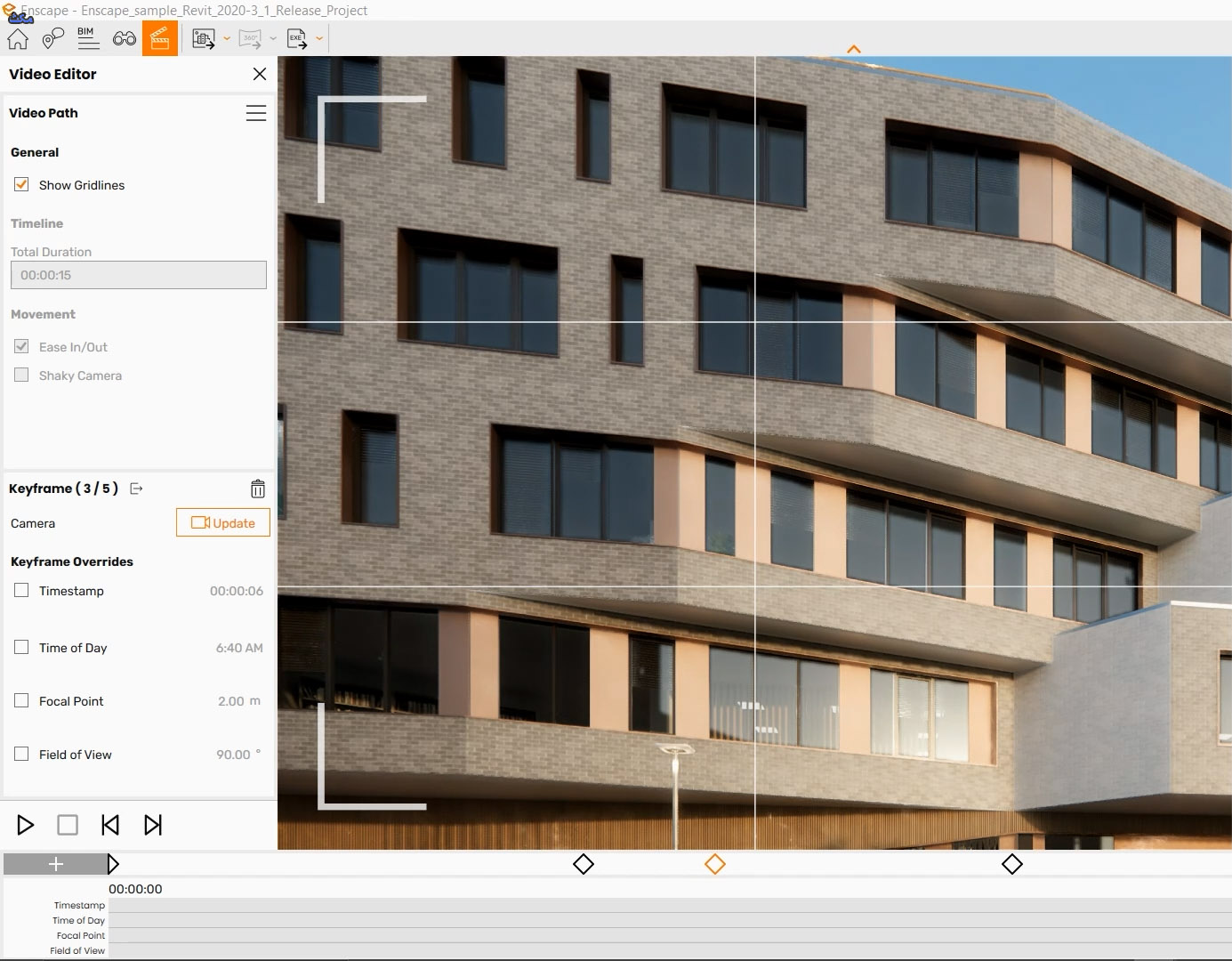Click the Home icon in the toolbar
Screen dimensions: 1232x961
point(18,38)
